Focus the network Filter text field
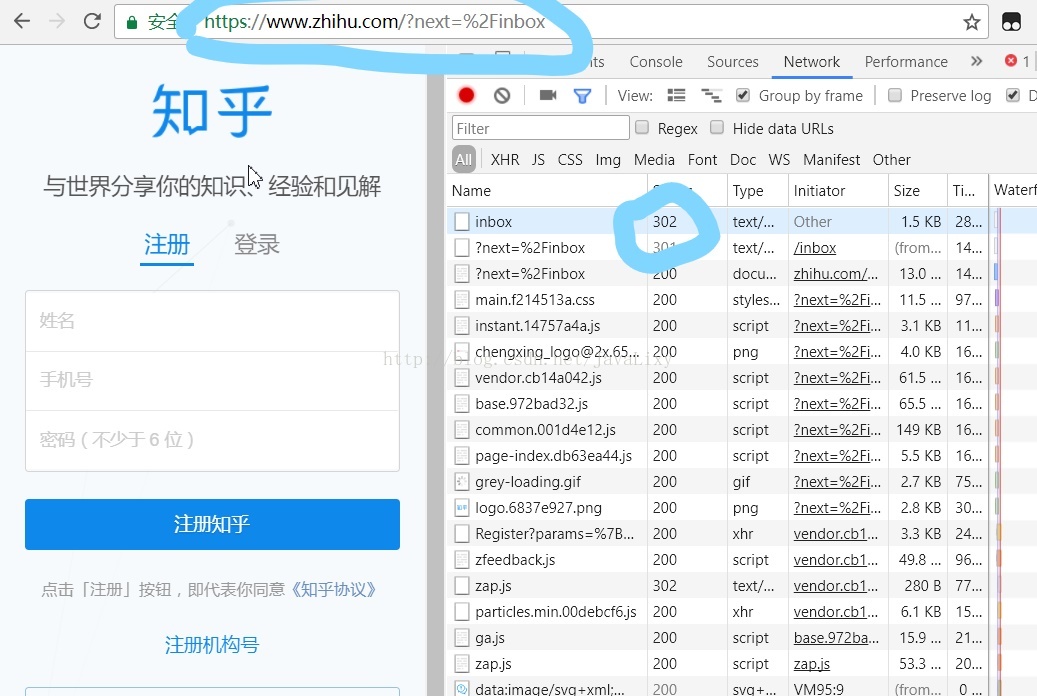The width and height of the screenshot is (1037, 696). [x=540, y=128]
